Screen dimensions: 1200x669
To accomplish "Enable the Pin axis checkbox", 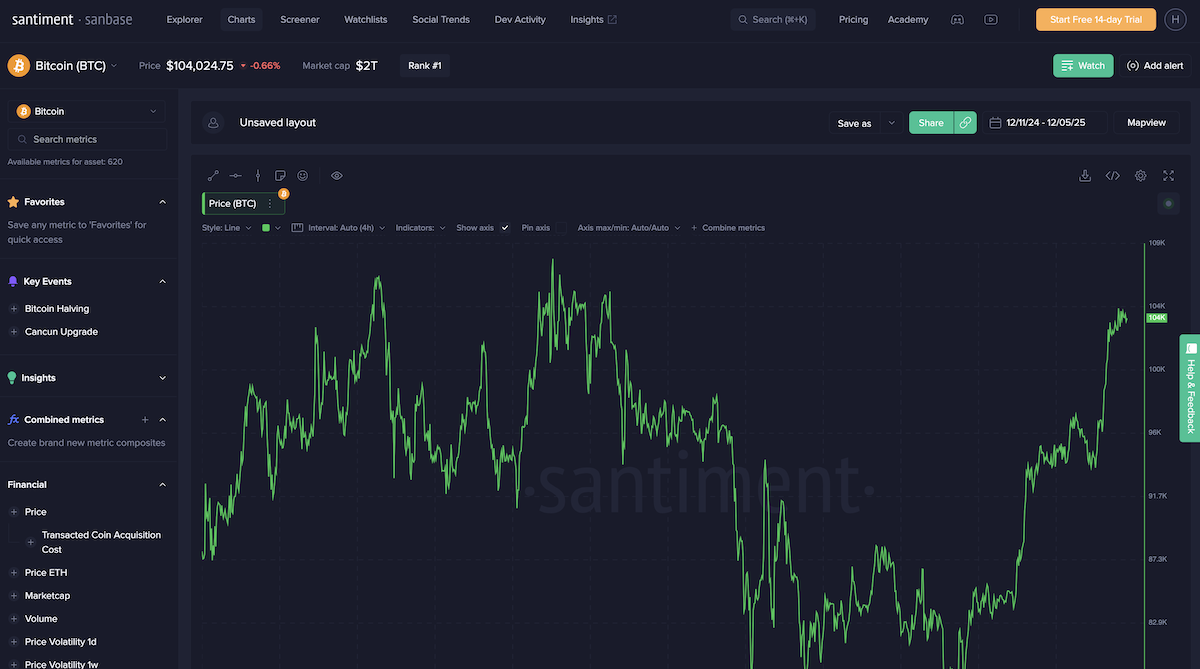I will 562,228.
